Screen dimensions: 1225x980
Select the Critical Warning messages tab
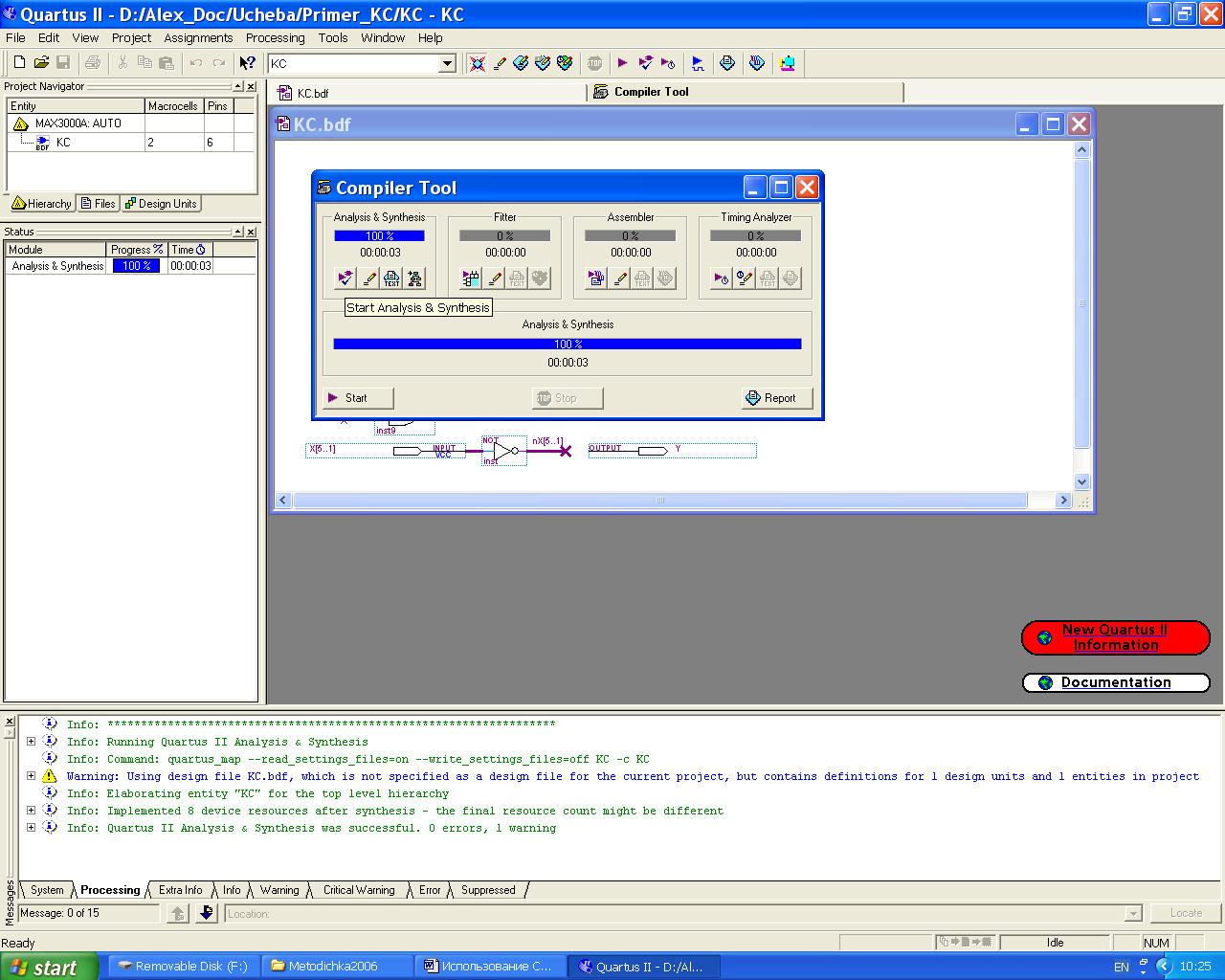point(359,890)
